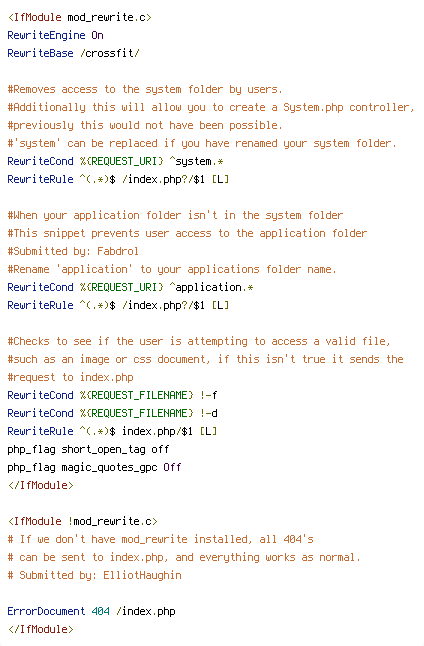The width and height of the screenshot is (424, 646).
Task: Click the IfModule !mod_rewrite.c opening tag
Action: [82, 522]
